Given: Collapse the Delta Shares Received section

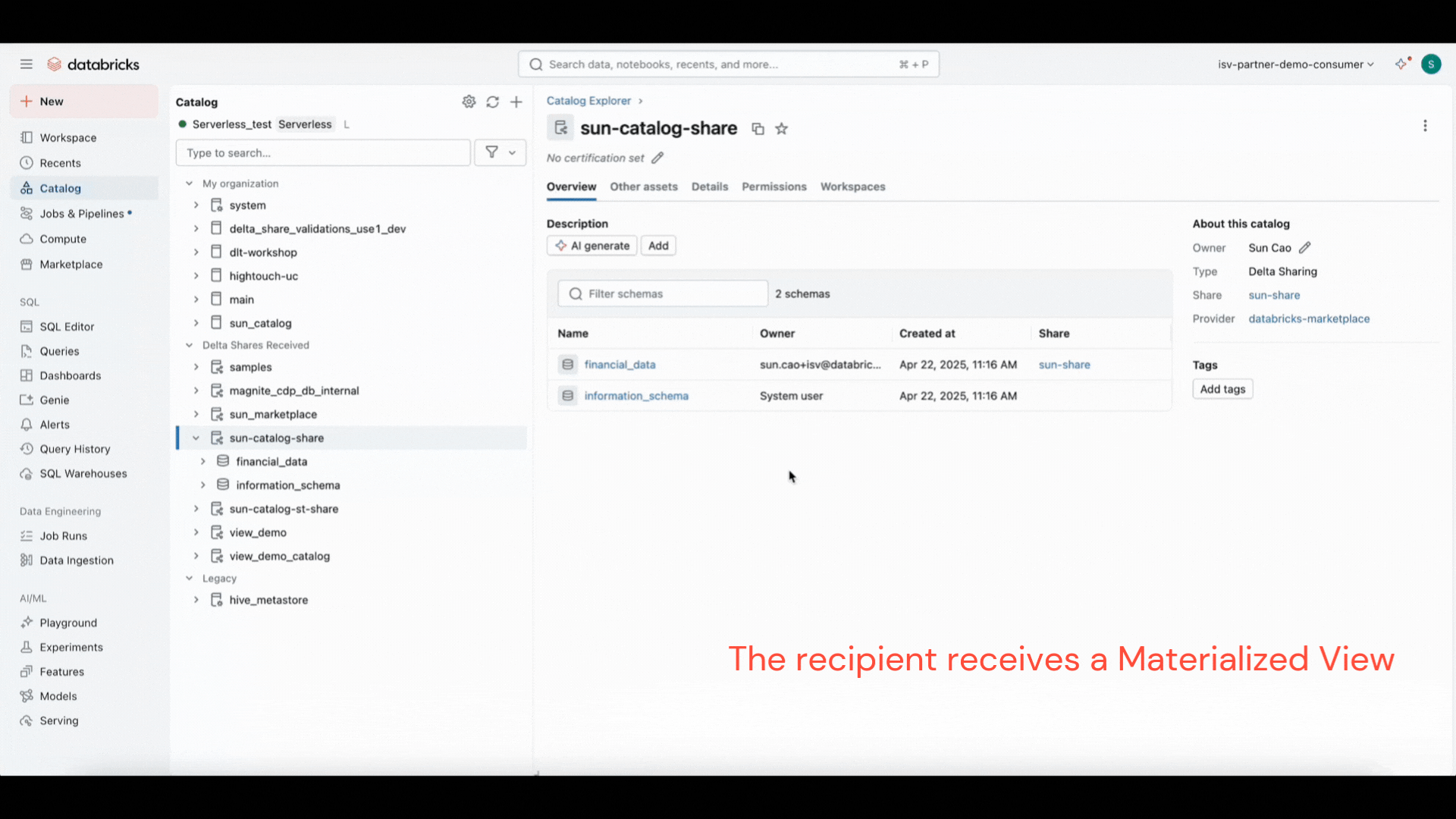Looking at the screenshot, I should (x=189, y=345).
